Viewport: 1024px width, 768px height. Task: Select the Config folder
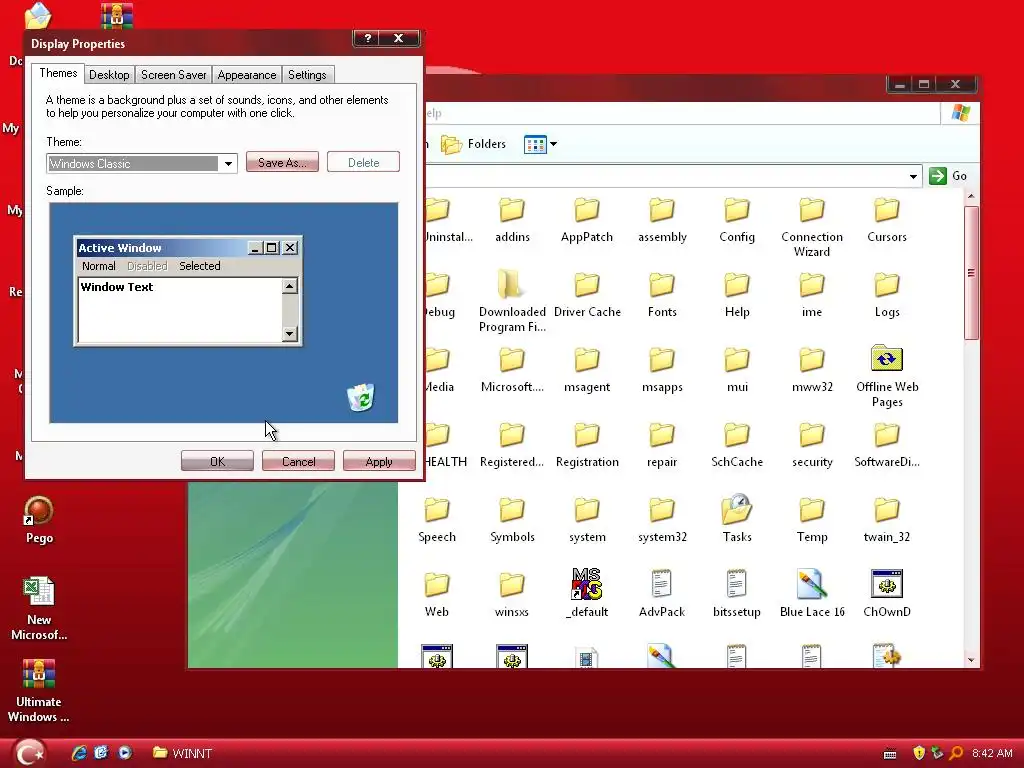(x=737, y=221)
